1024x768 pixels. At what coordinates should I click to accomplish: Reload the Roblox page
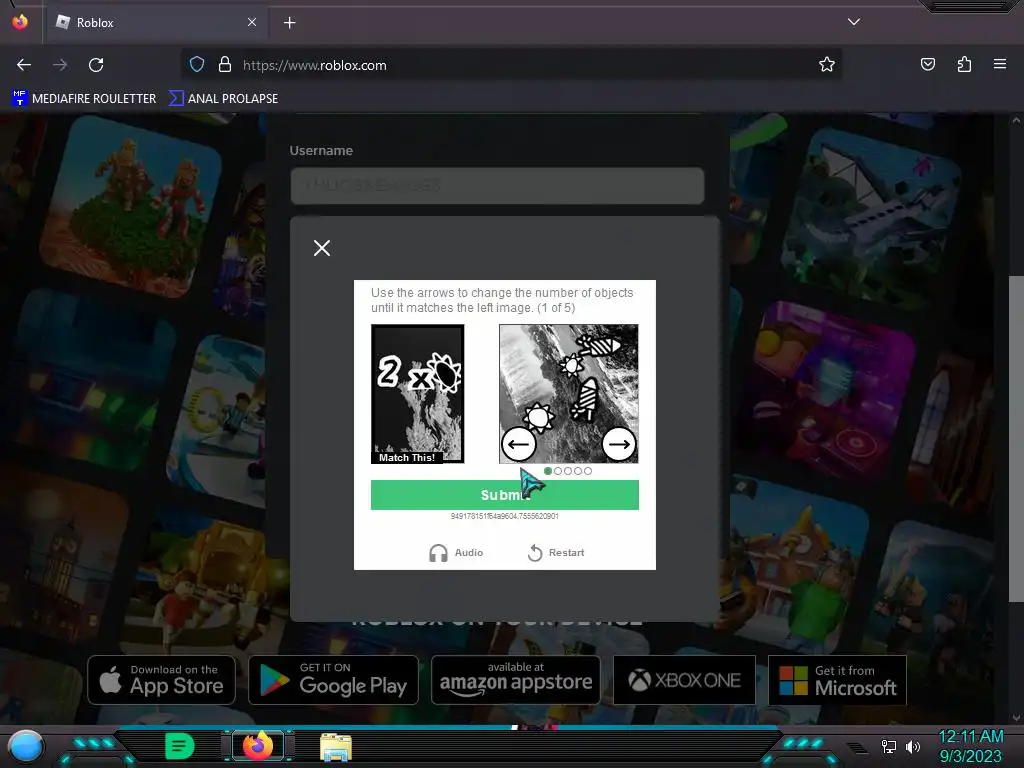pos(96,65)
